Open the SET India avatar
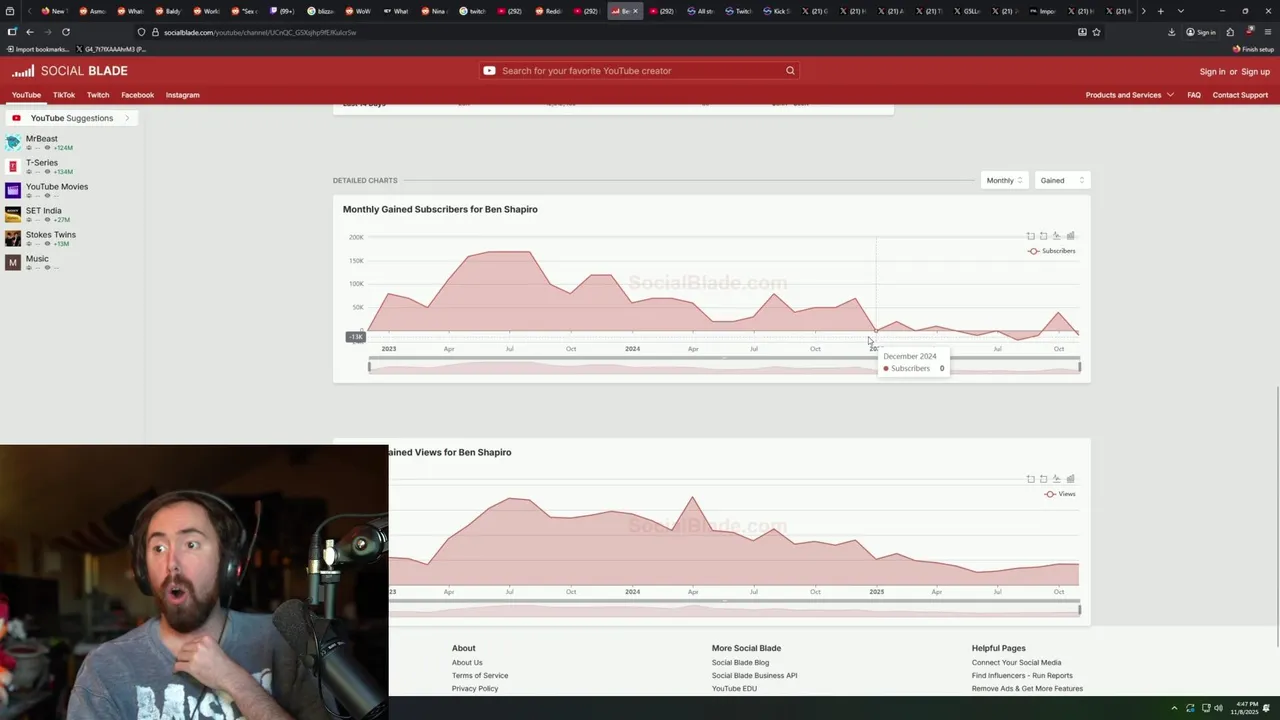1280x720 pixels. point(13,214)
